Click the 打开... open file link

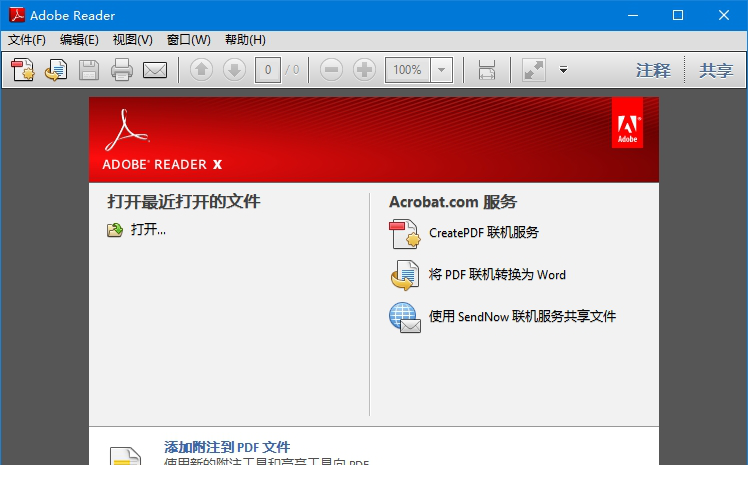tap(148, 230)
